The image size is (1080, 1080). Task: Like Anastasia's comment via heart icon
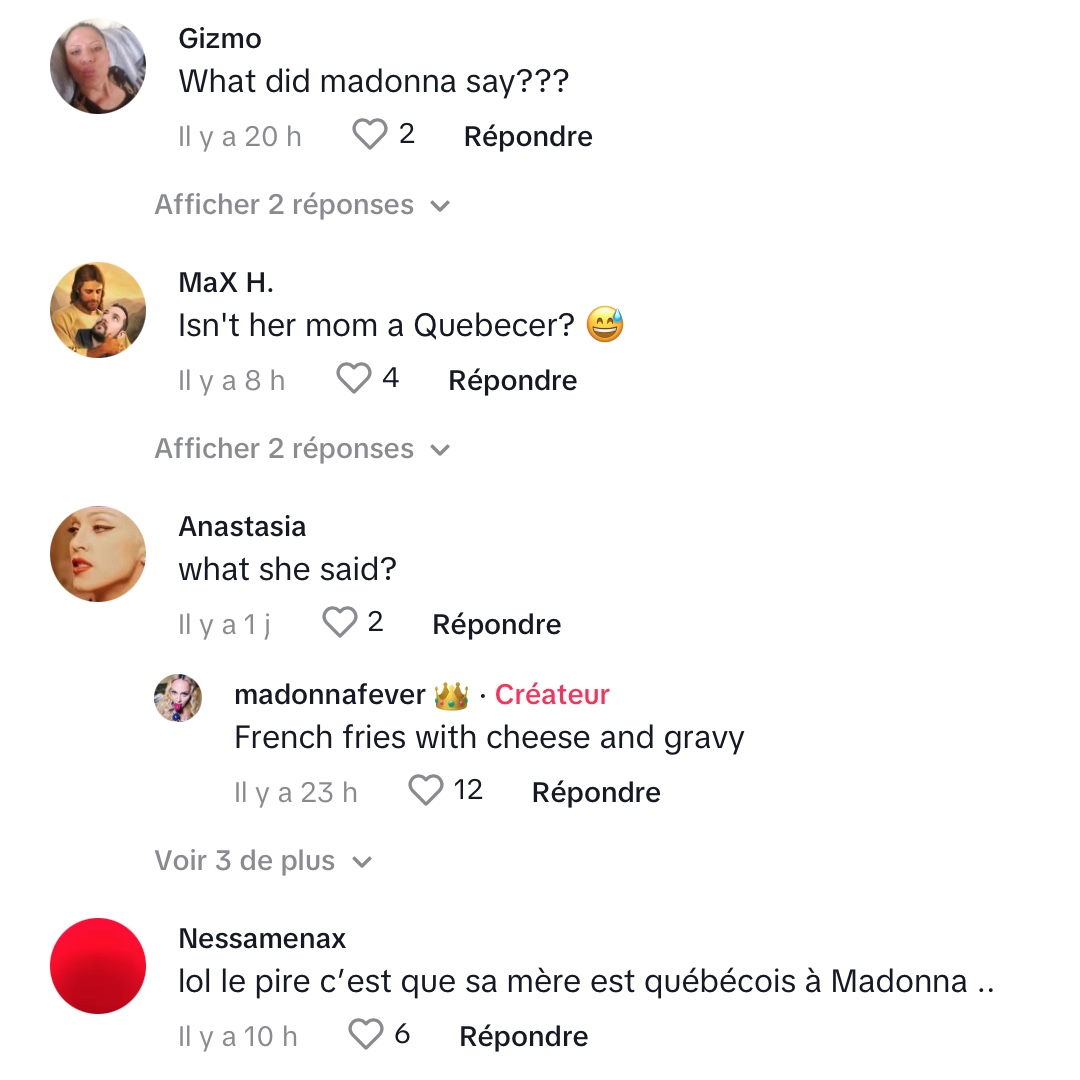click(340, 621)
